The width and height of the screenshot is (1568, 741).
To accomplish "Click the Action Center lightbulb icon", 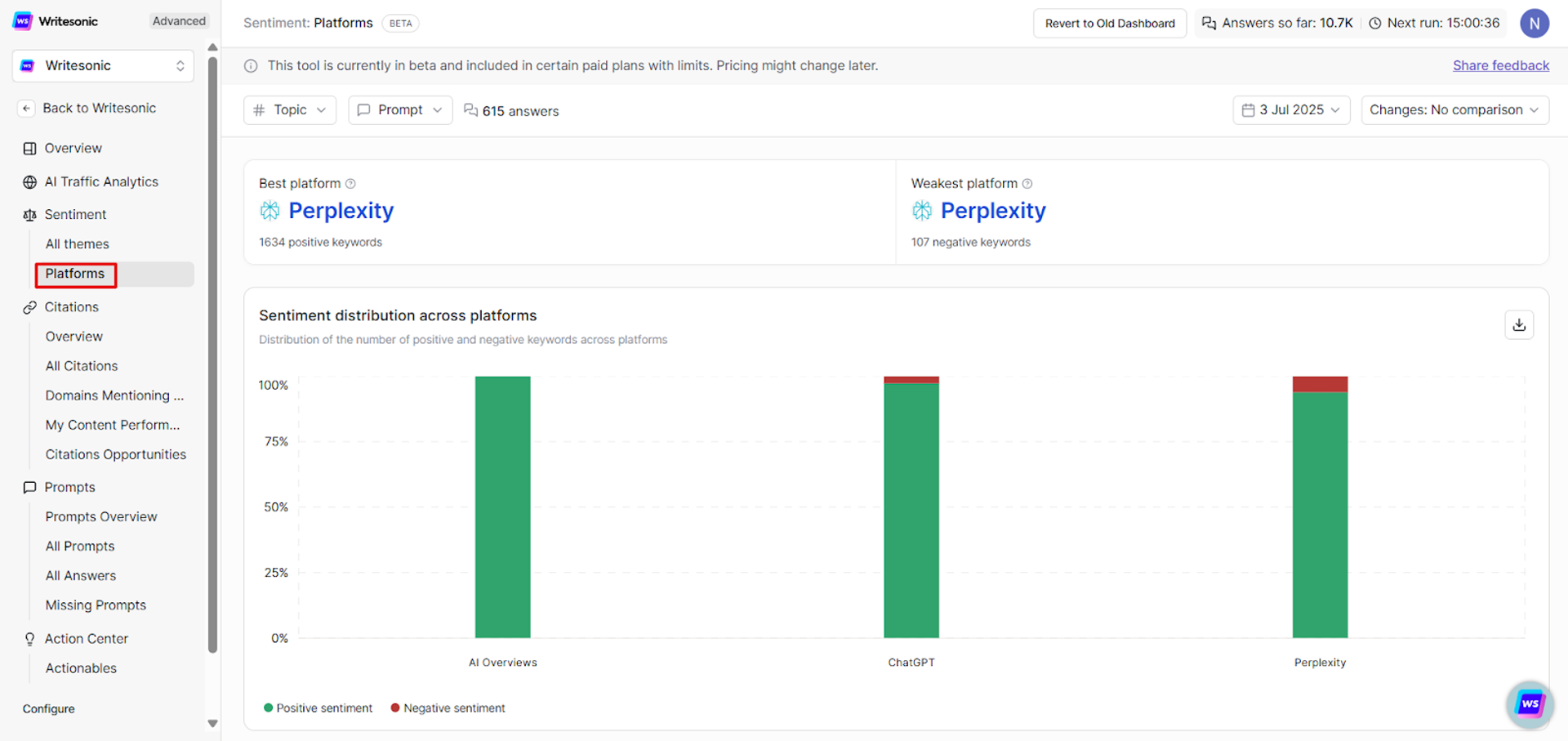I will click(x=30, y=639).
